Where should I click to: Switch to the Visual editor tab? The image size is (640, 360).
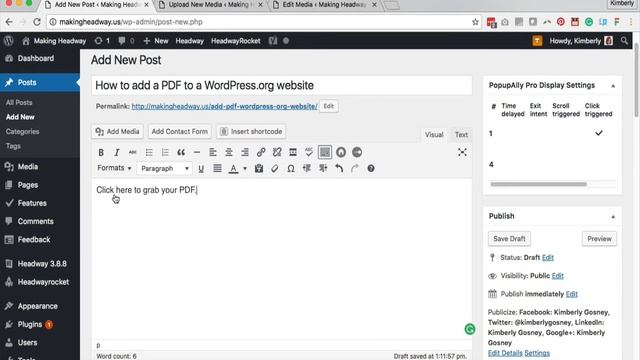[434, 135]
